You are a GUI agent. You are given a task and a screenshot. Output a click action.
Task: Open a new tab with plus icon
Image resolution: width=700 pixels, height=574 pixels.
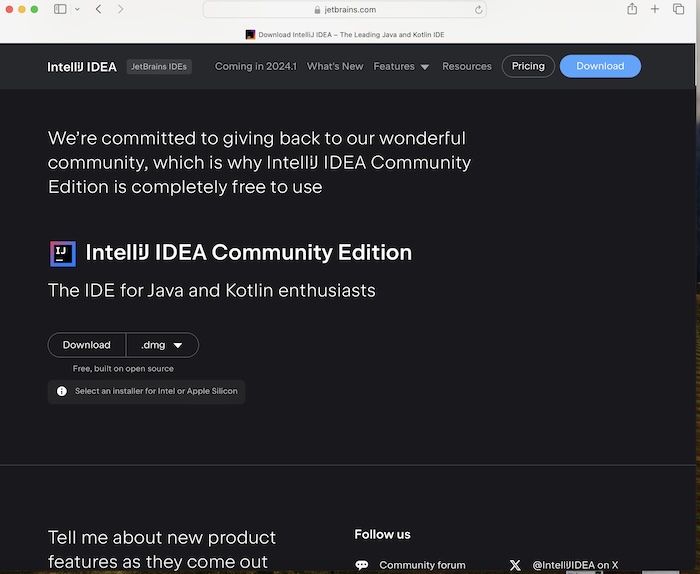[x=655, y=9]
